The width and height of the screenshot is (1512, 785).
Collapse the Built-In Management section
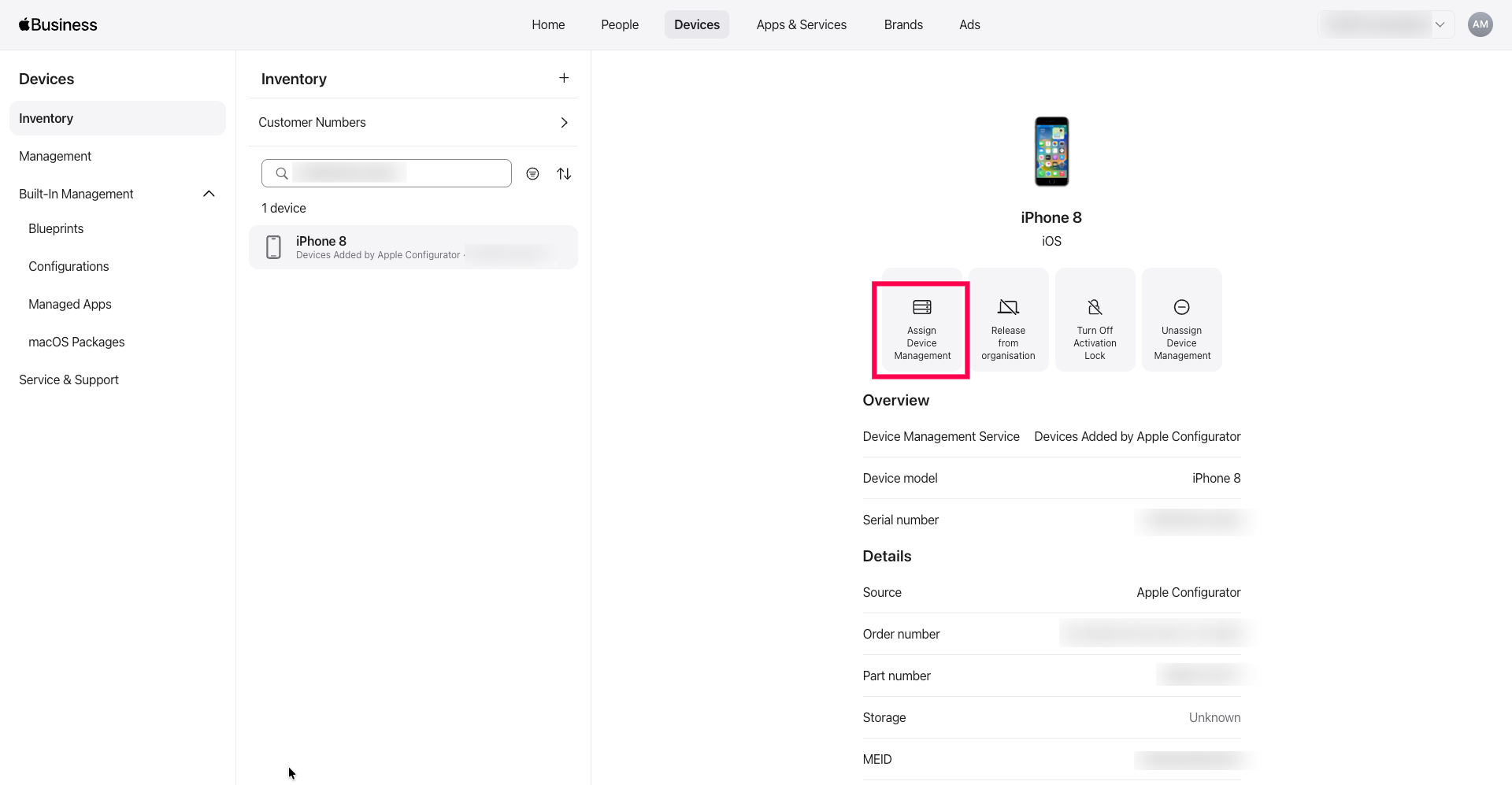pyautogui.click(x=209, y=194)
